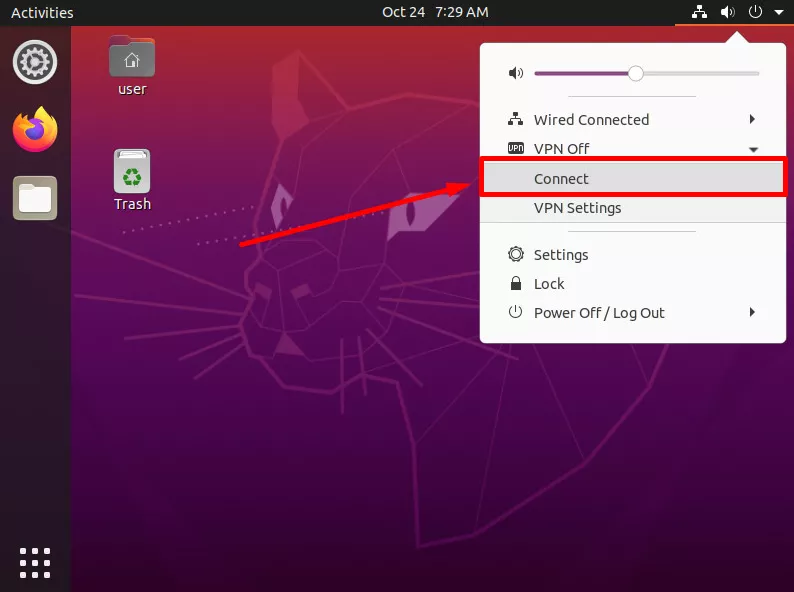Click the Power Off icon in the menu
Image resolution: width=794 pixels, height=592 pixels.
coord(515,312)
